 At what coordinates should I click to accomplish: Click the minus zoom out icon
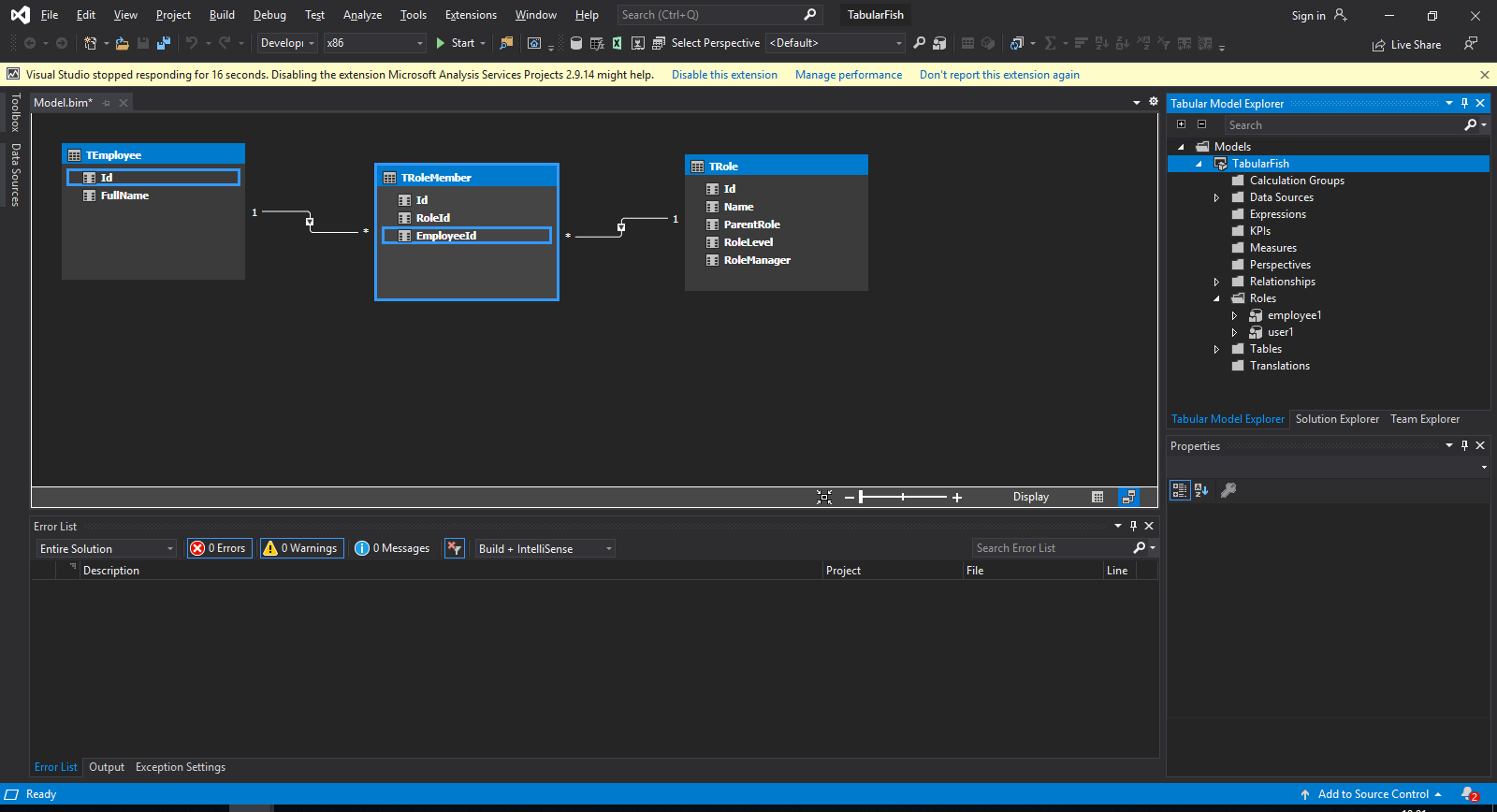click(849, 498)
